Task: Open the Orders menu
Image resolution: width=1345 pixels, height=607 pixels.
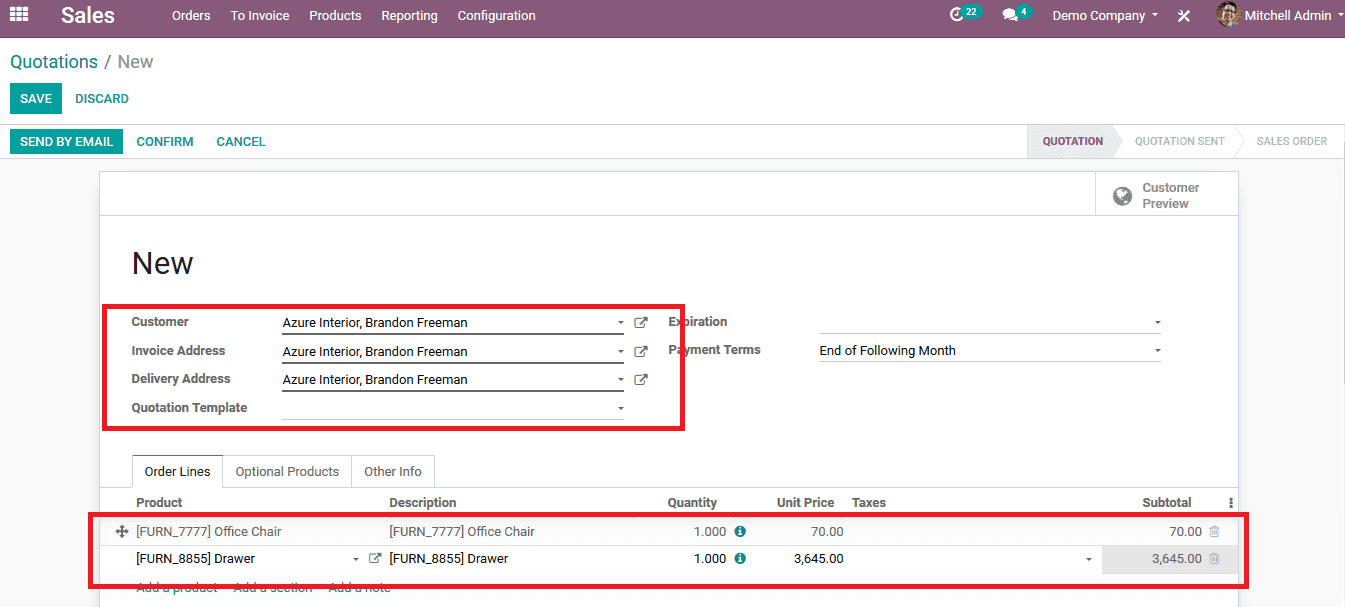Action: coord(191,15)
